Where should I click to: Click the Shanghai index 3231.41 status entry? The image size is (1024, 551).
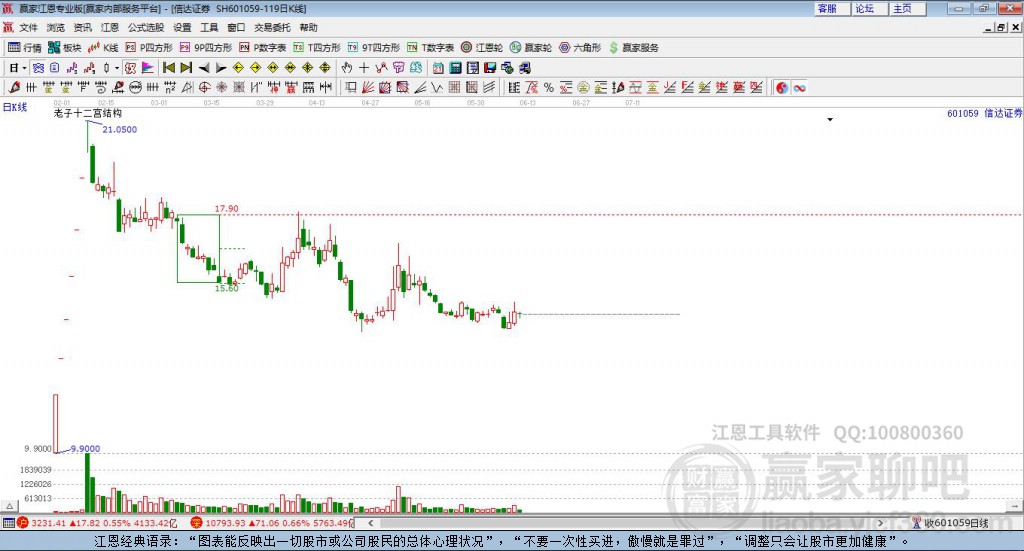(x=97, y=523)
